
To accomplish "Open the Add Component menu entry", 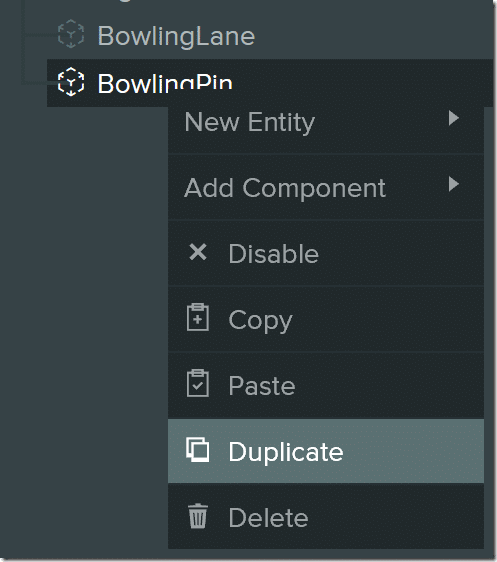I will (x=326, y=187).
